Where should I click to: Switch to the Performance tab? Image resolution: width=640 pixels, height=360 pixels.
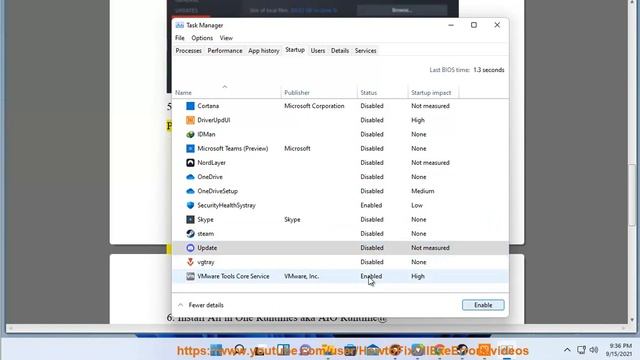[225, 51]
